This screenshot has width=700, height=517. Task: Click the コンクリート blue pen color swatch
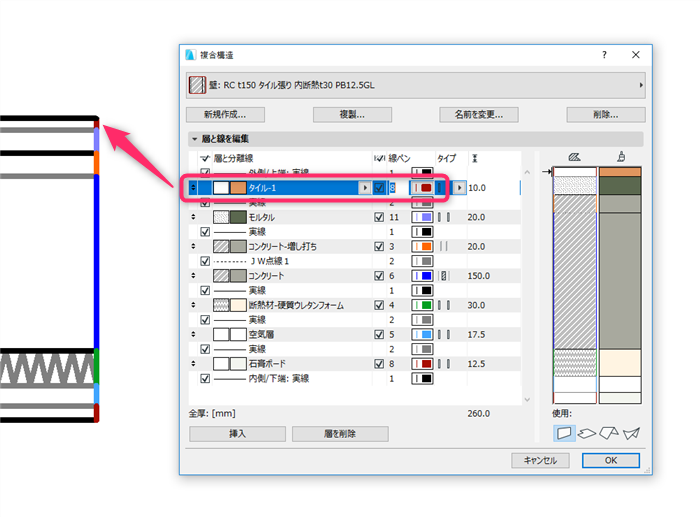(x=422, y=276)
